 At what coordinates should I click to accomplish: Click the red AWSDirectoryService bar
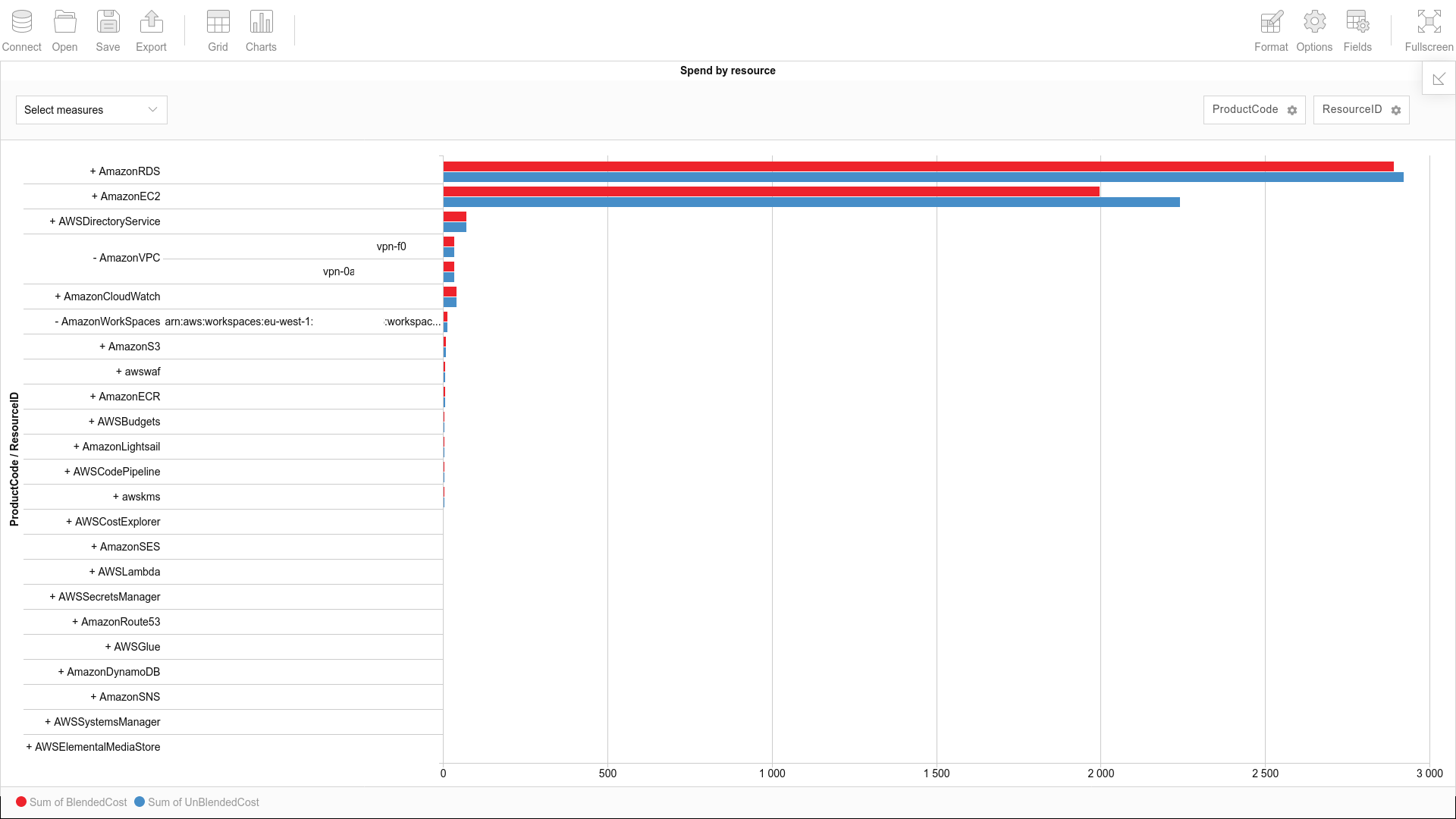[455, 217]
